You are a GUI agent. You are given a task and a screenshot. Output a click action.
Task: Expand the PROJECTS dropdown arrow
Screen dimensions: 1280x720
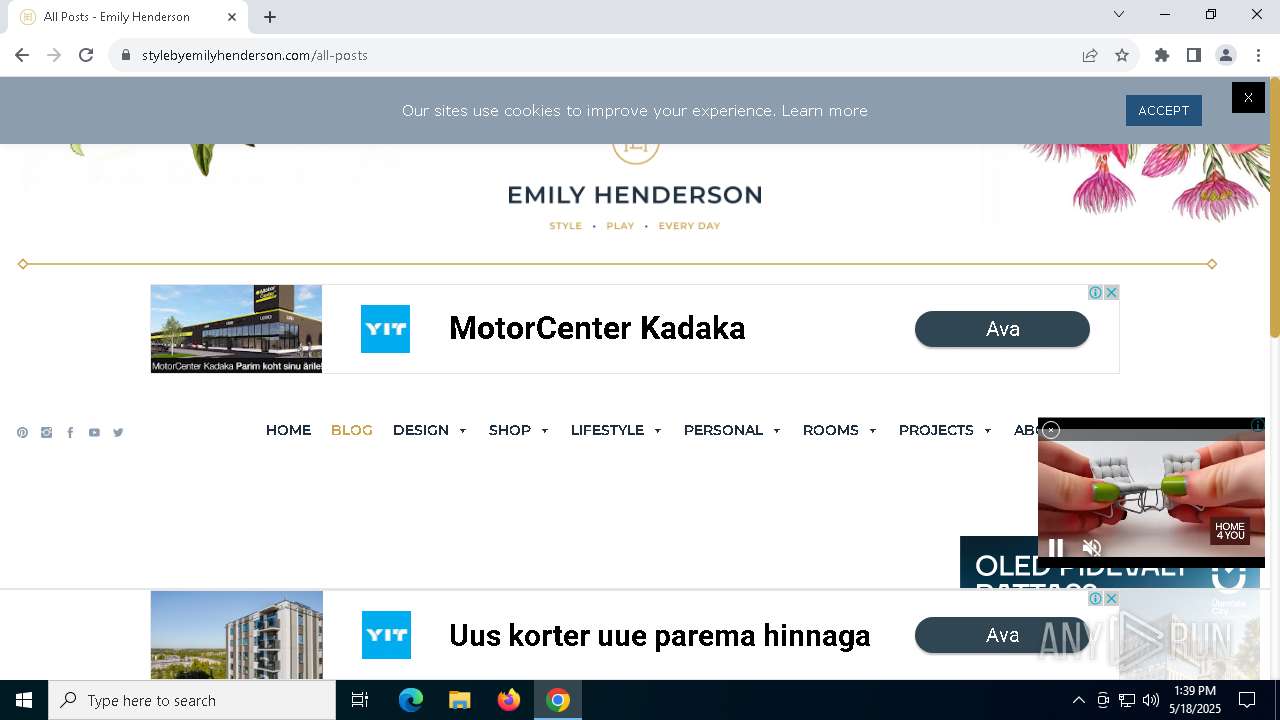tap(988, 431)
